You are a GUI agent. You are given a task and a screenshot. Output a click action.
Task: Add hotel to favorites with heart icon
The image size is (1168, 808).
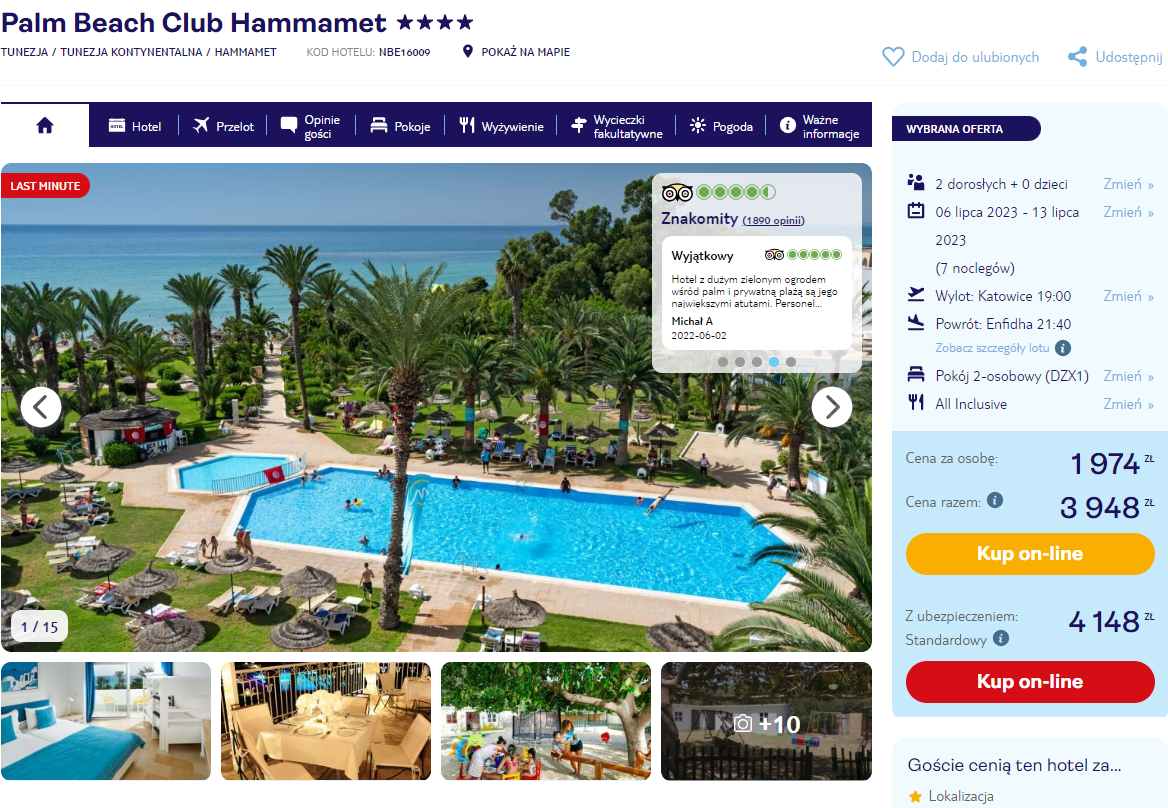(x=893, y=57)
